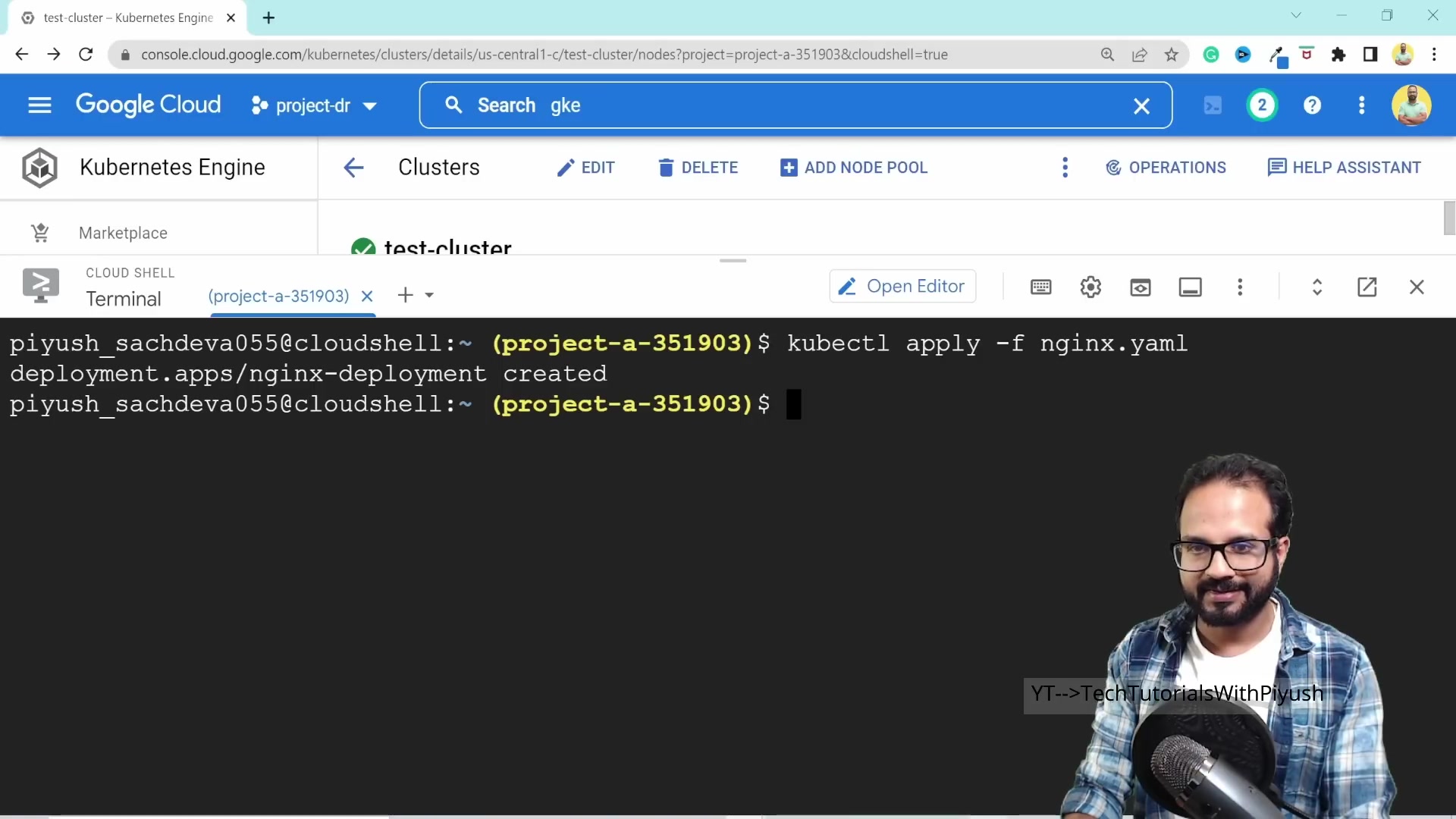This screenshot has width=1456, height=819.
Task: Click the browser address bar URL
Action: (544, 55)
